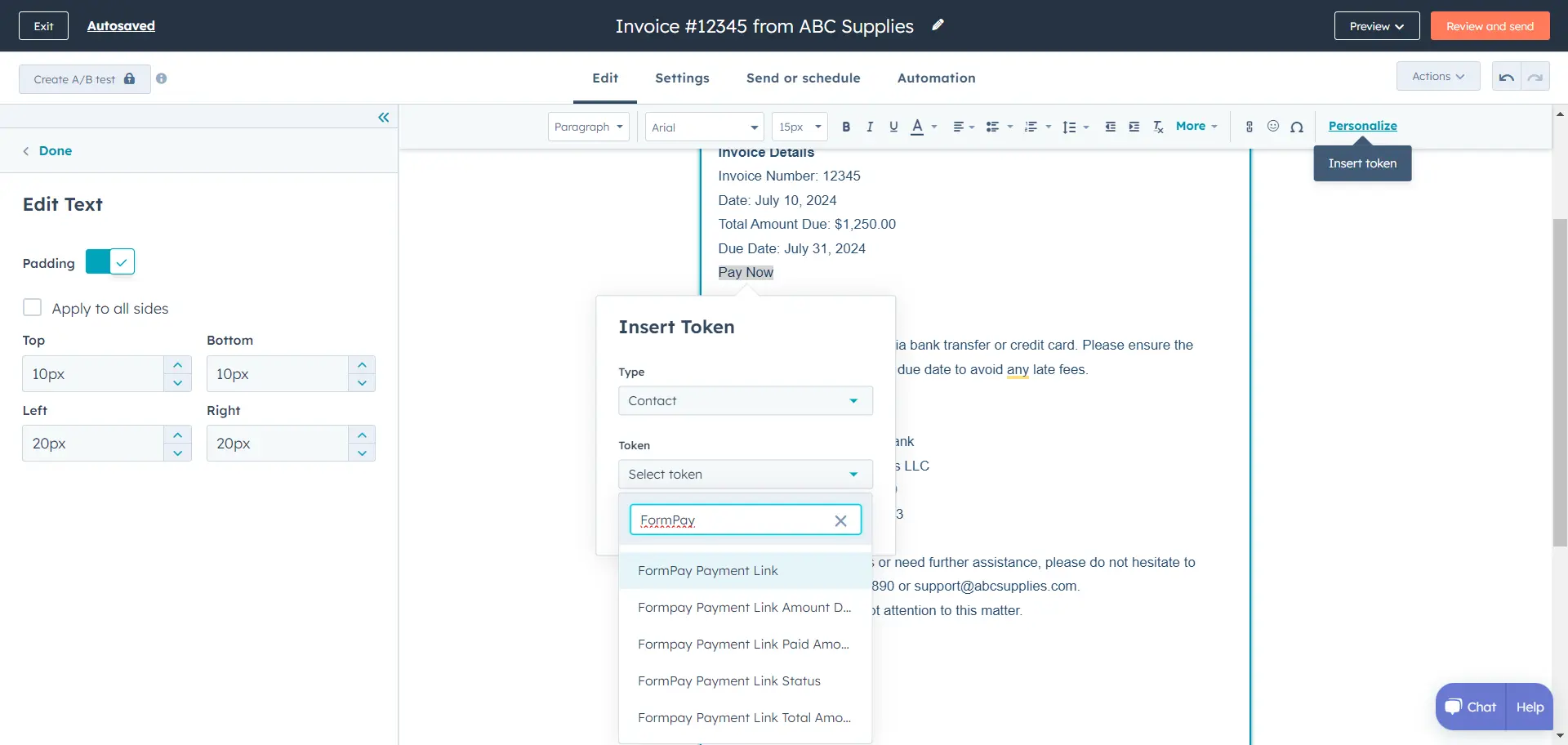Viewport: 1568px width, 745px height.
Task: Collapse the left sidebar panel
Action: [x=383, y=118]
